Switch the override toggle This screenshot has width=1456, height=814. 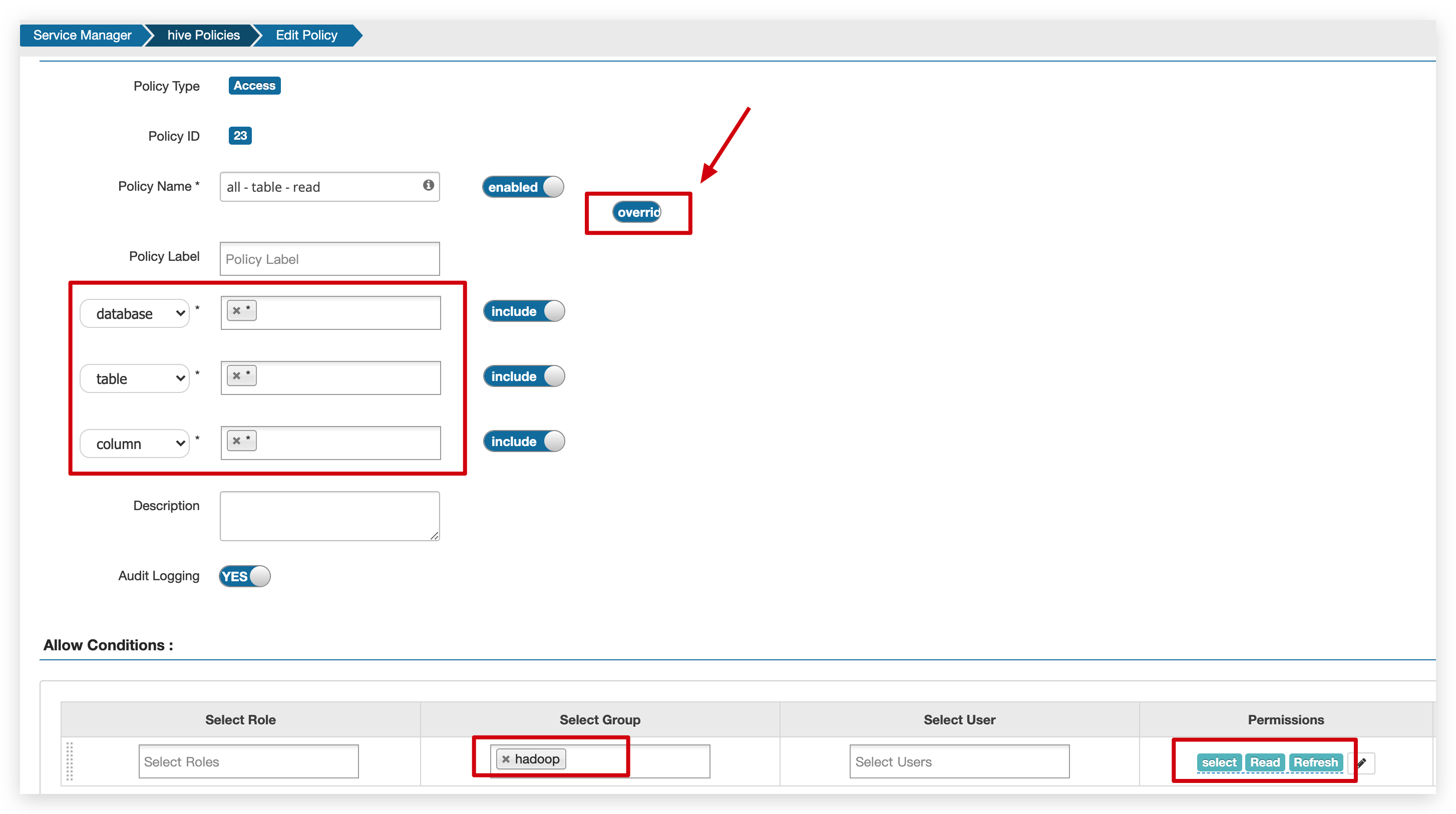pos(637,212)
